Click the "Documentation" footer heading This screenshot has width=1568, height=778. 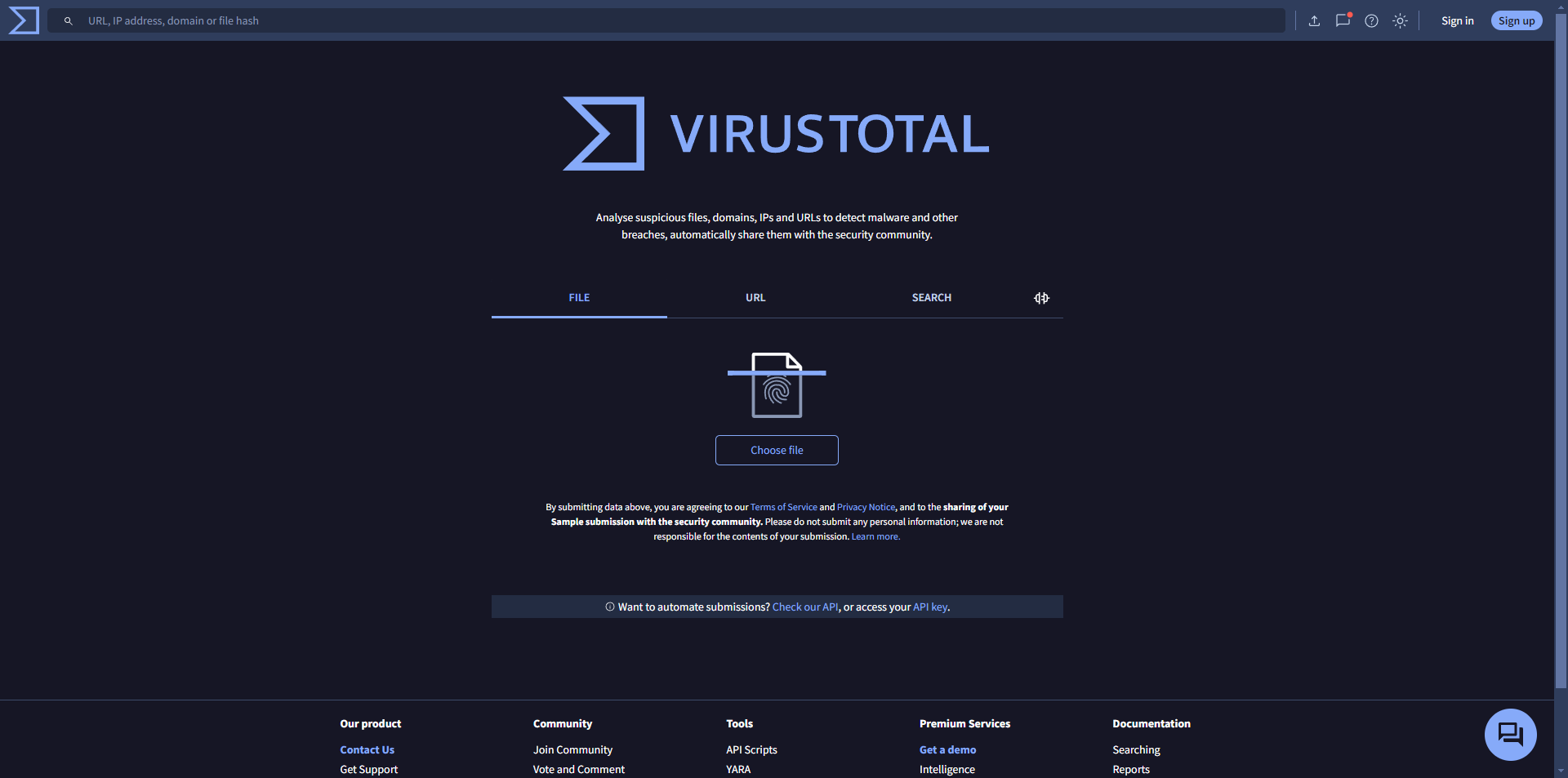[1151, 723]
